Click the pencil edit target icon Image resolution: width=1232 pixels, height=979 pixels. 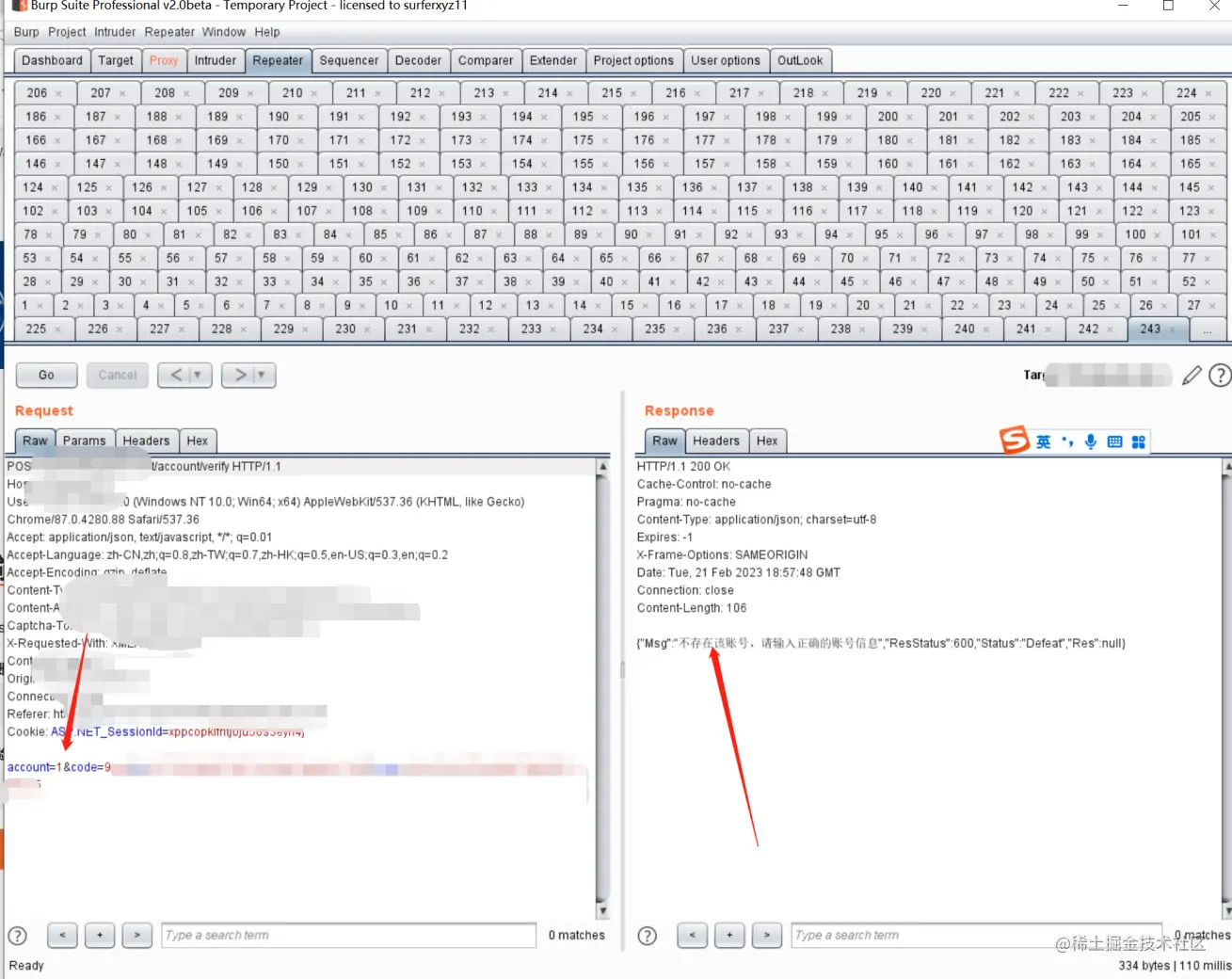(x=1192, y=376)
